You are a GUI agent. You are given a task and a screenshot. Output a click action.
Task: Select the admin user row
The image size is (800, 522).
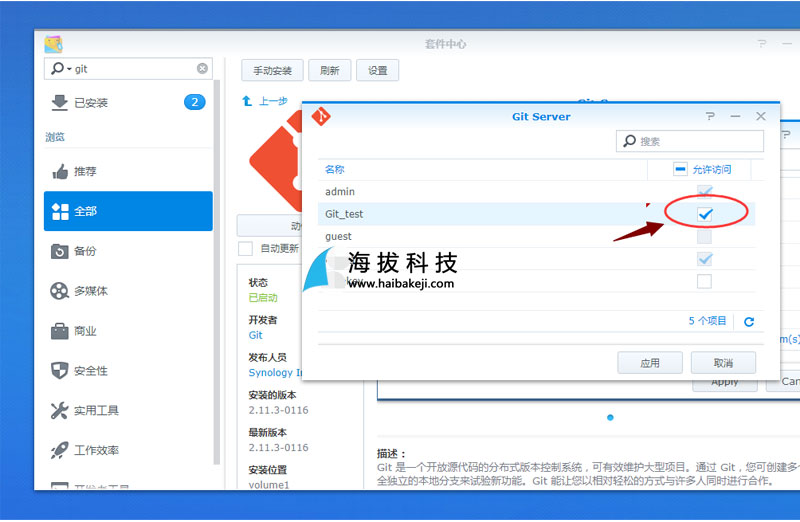(536, 192)
